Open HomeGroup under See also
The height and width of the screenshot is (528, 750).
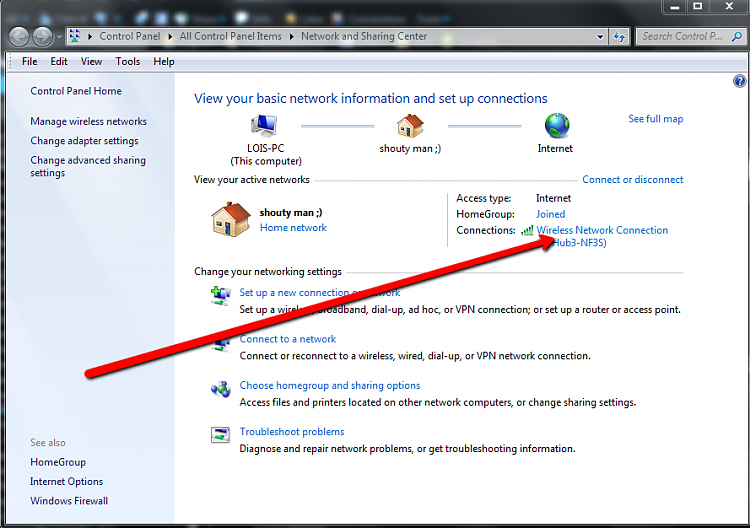click(58, 462)
